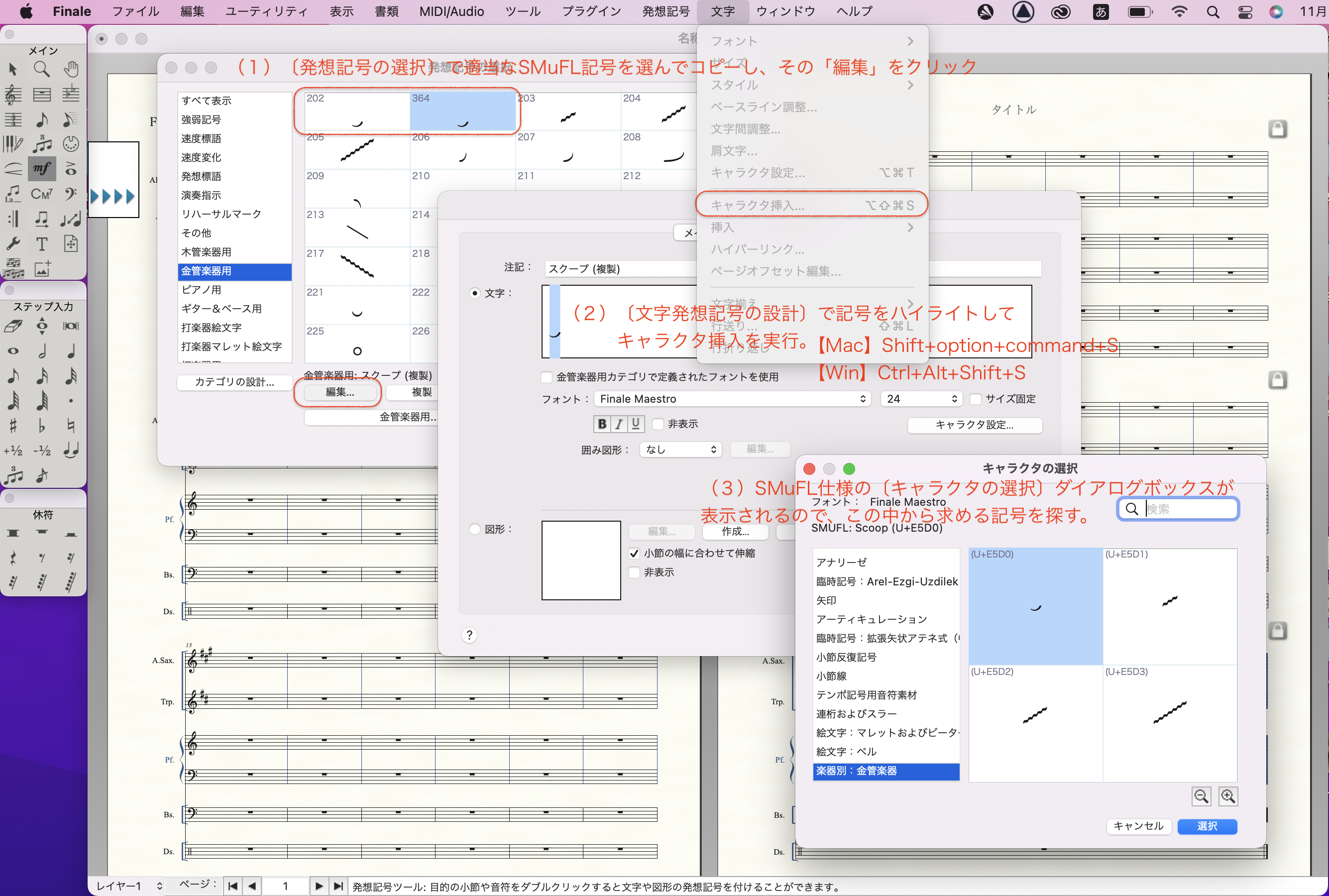Toggle underline text style button
The image size is (1329, 896).
(x=635, y=424)
